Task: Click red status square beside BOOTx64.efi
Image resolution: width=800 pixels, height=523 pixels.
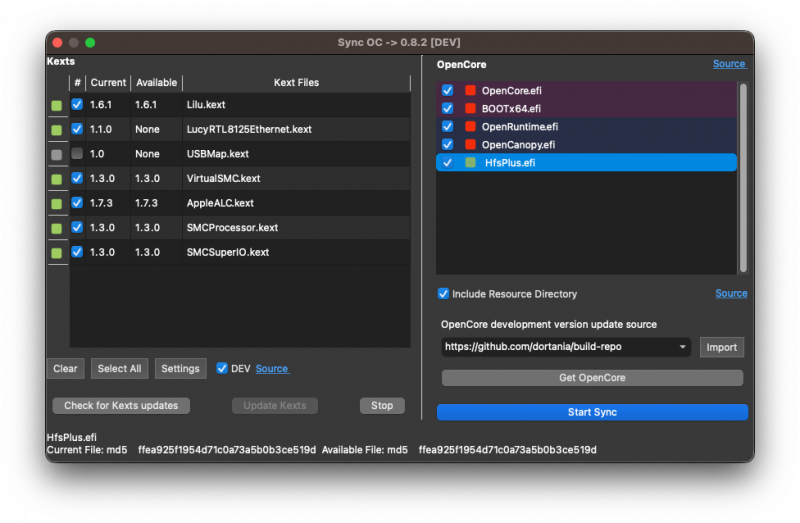Action: click(x=470, y=108)
